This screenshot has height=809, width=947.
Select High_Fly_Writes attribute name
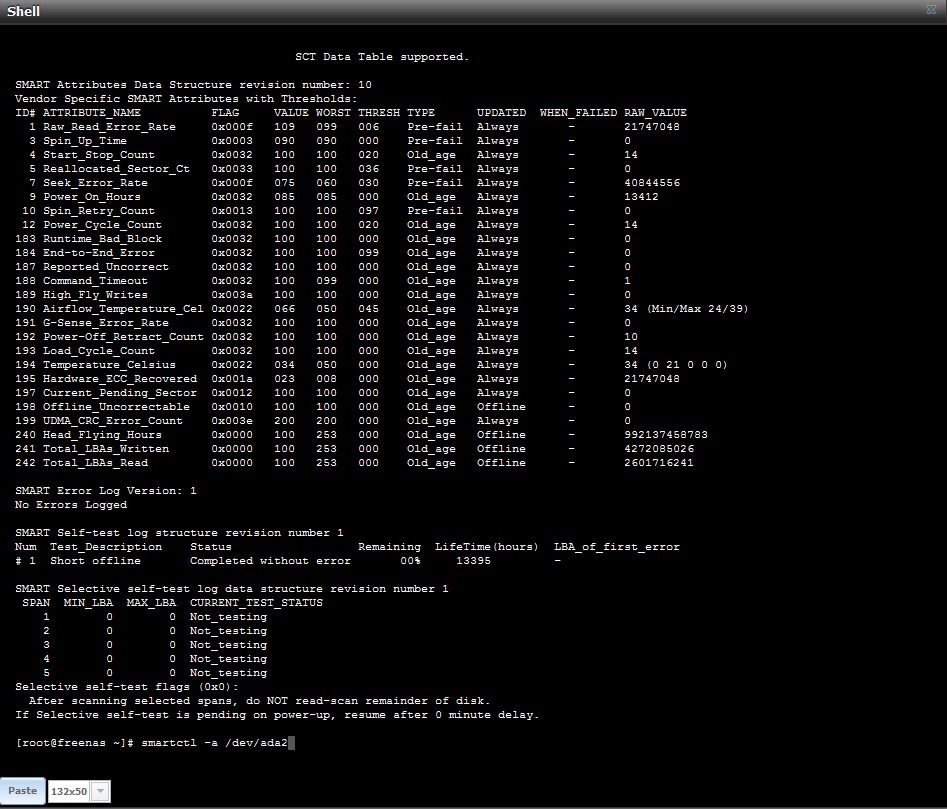point(95,295)
